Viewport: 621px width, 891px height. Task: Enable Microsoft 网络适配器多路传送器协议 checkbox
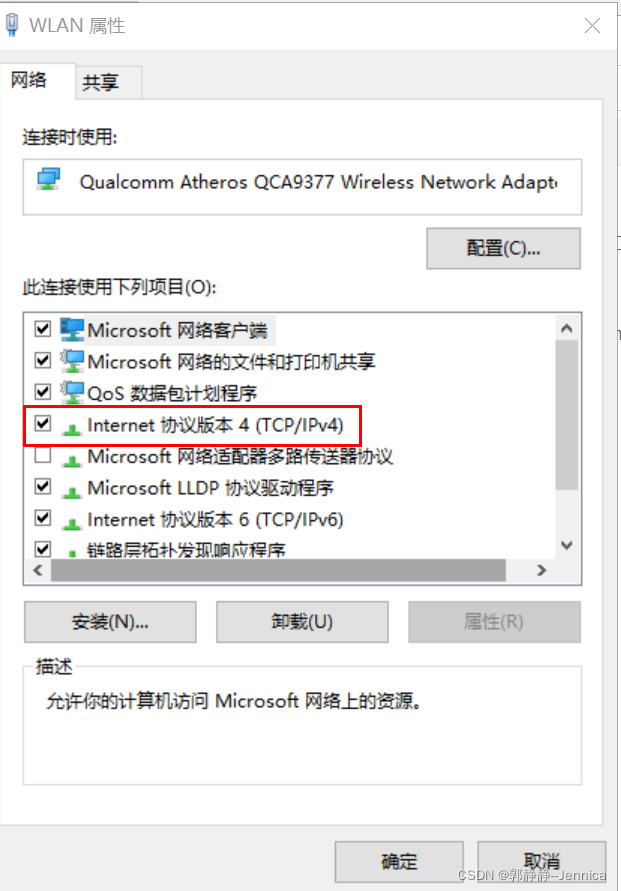coord(43,455)
